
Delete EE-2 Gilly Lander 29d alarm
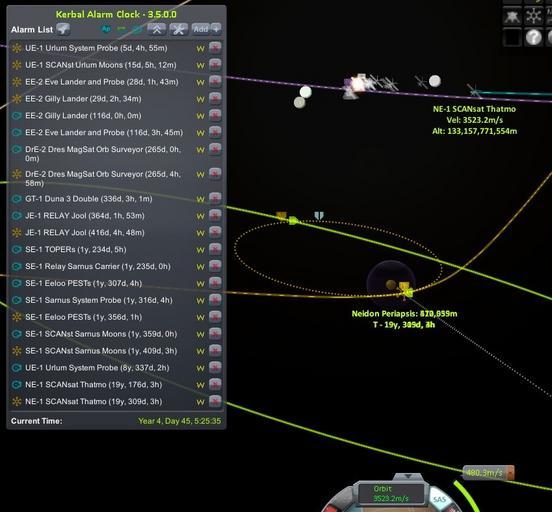click(x=215, y=98)
